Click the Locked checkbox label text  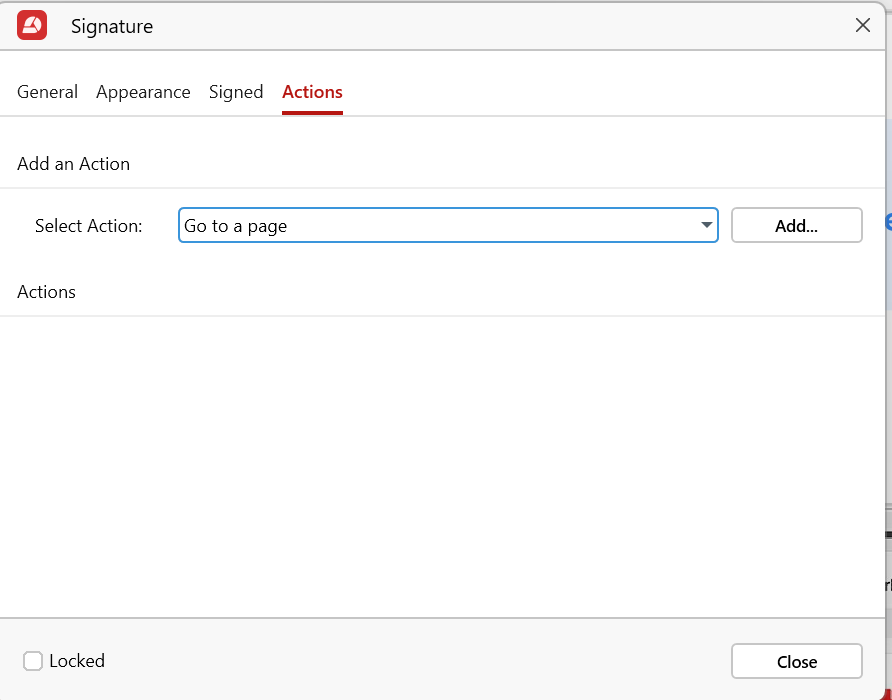[x=77, y=661]
